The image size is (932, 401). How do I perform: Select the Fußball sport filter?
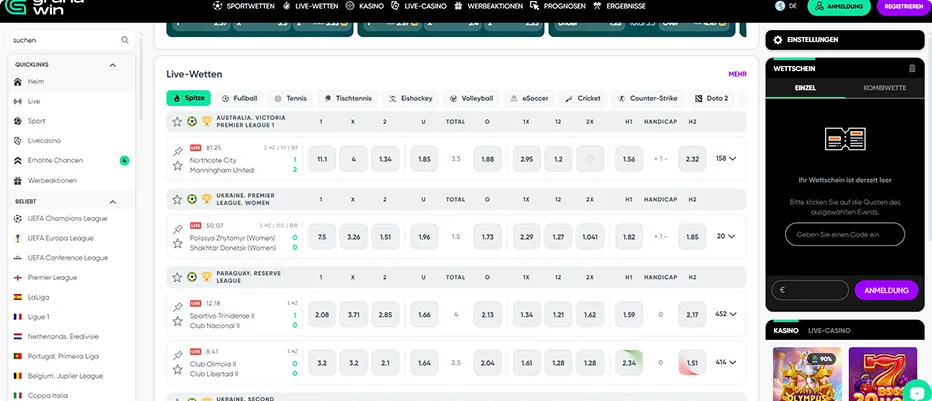[240, 98]
